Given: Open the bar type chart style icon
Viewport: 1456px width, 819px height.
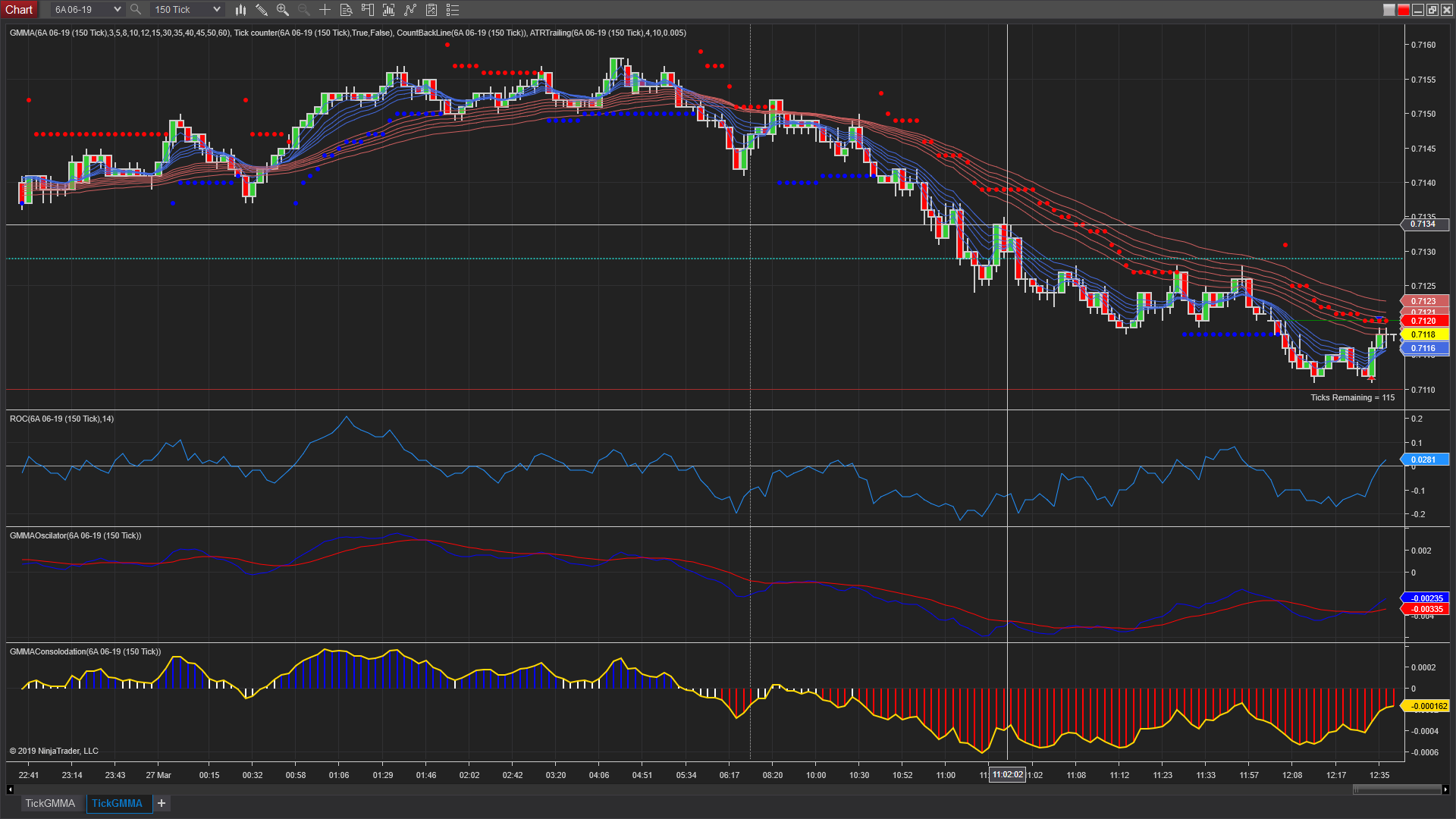Looking at the screenshot, I should coord(240,10).
